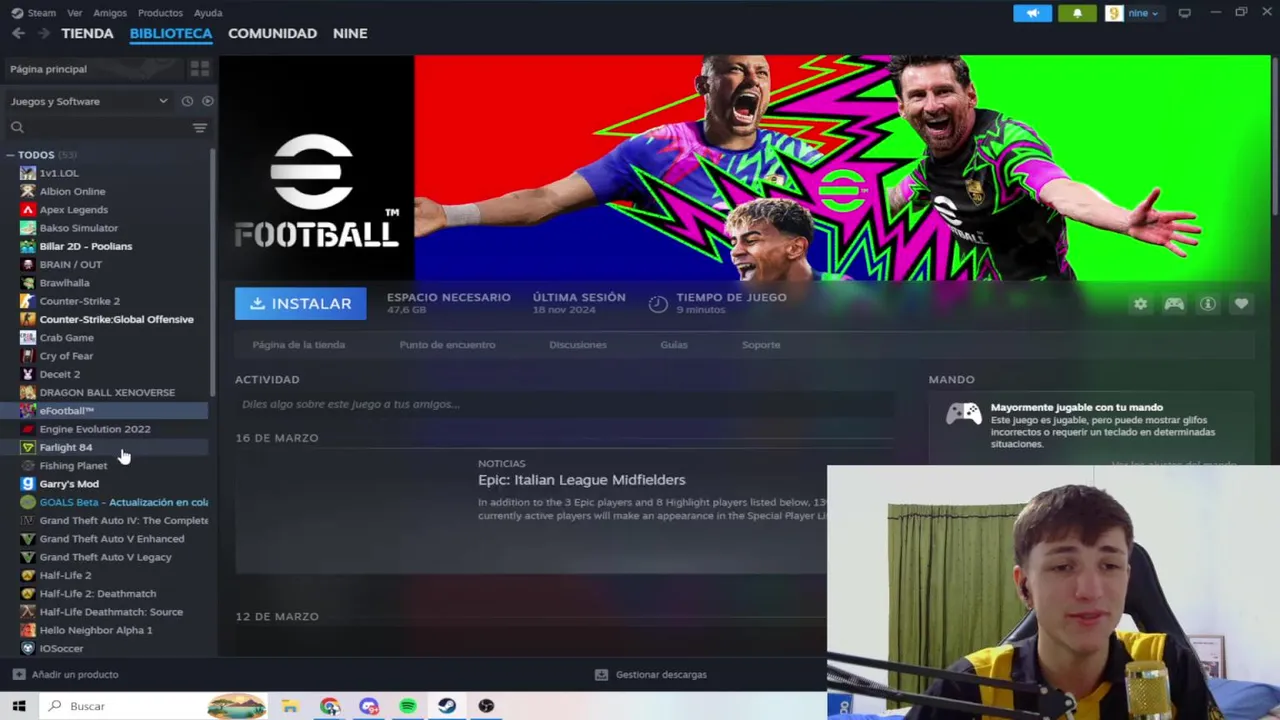The height and width of the screenshot is (720, 1280).
Task: Click the recent clock icon in library filter
Action: point(187,101)
